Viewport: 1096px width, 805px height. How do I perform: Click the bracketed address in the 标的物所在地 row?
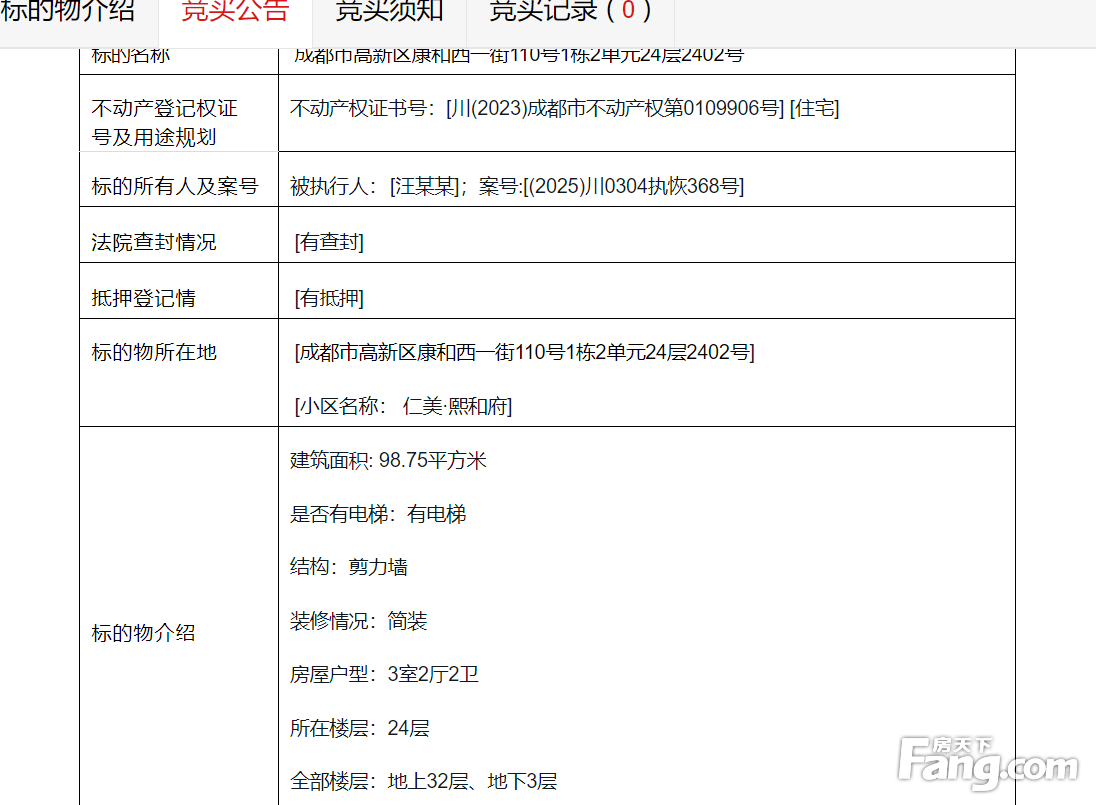point(524,352)
